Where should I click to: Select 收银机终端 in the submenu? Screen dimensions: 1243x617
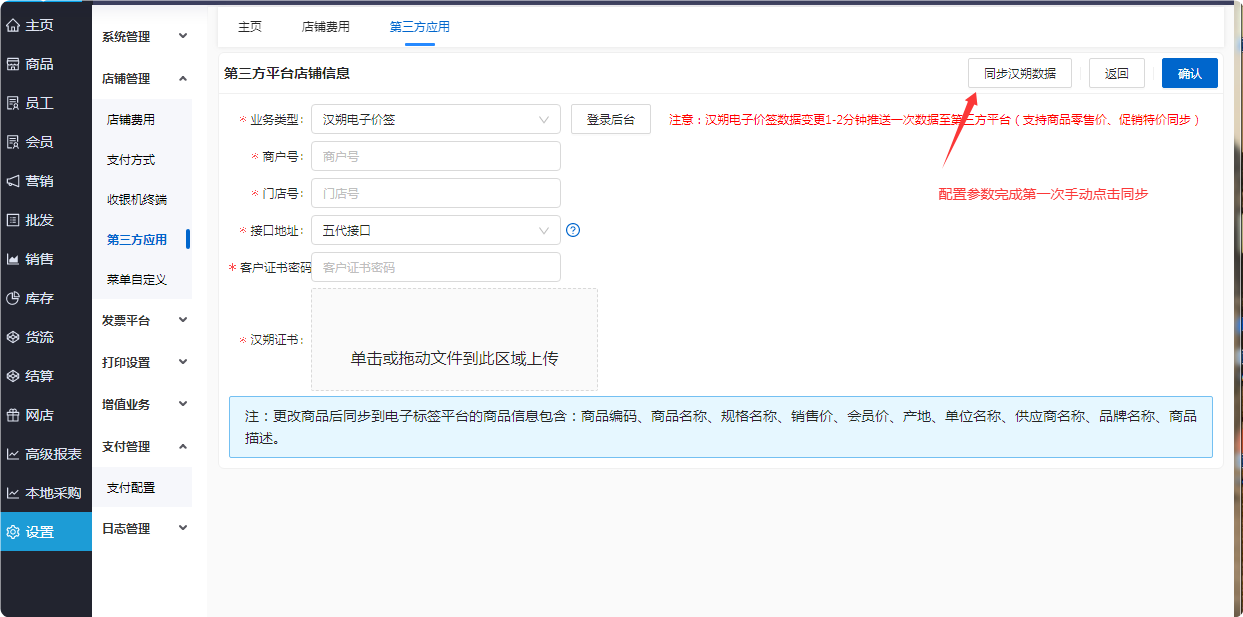click(x=137, y=199)
